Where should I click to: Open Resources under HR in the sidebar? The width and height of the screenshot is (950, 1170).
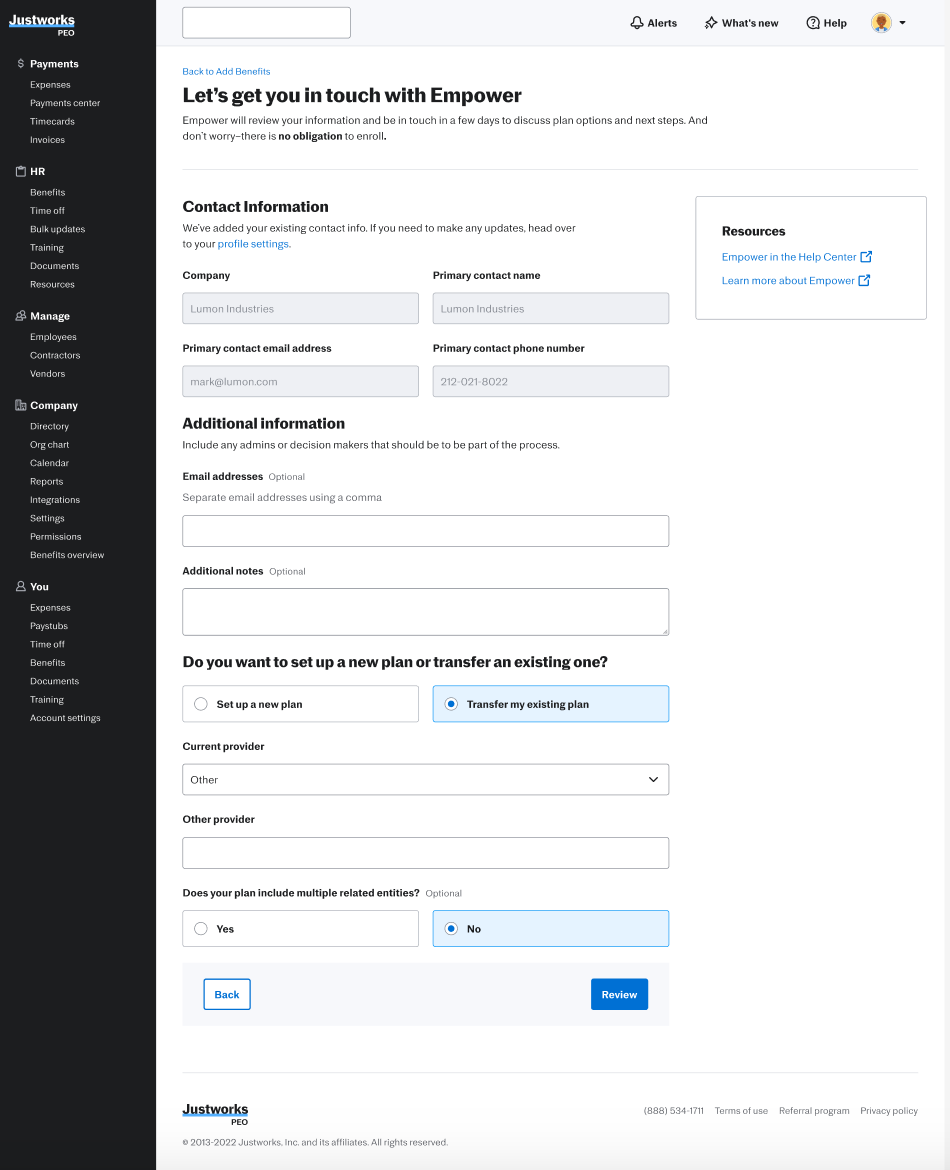click(52, 284)
